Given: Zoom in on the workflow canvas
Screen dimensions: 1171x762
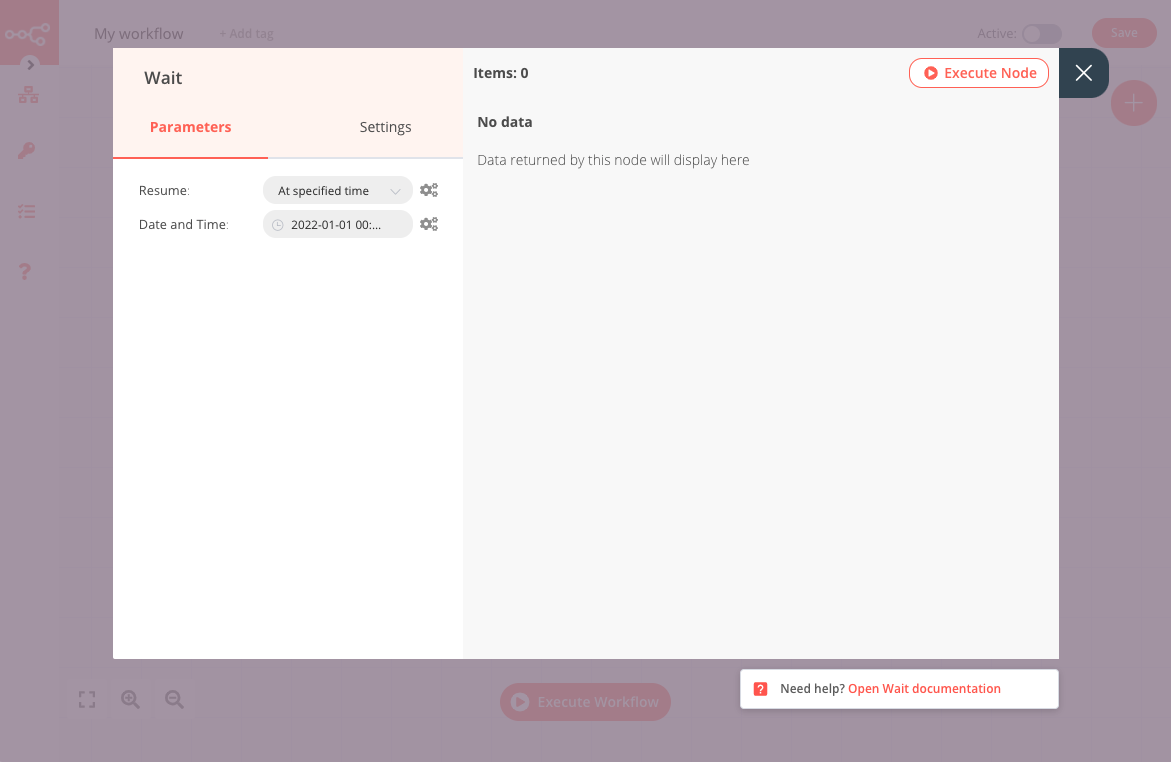Looking at the screenshot, I should pos(130,700).
